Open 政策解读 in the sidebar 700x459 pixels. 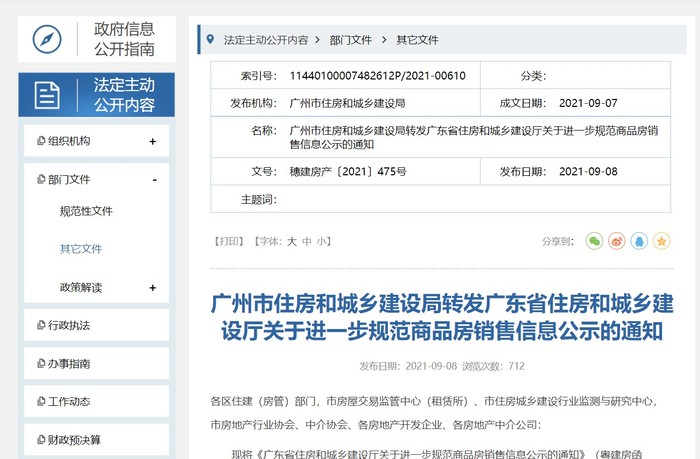click(x=81, y=287)
